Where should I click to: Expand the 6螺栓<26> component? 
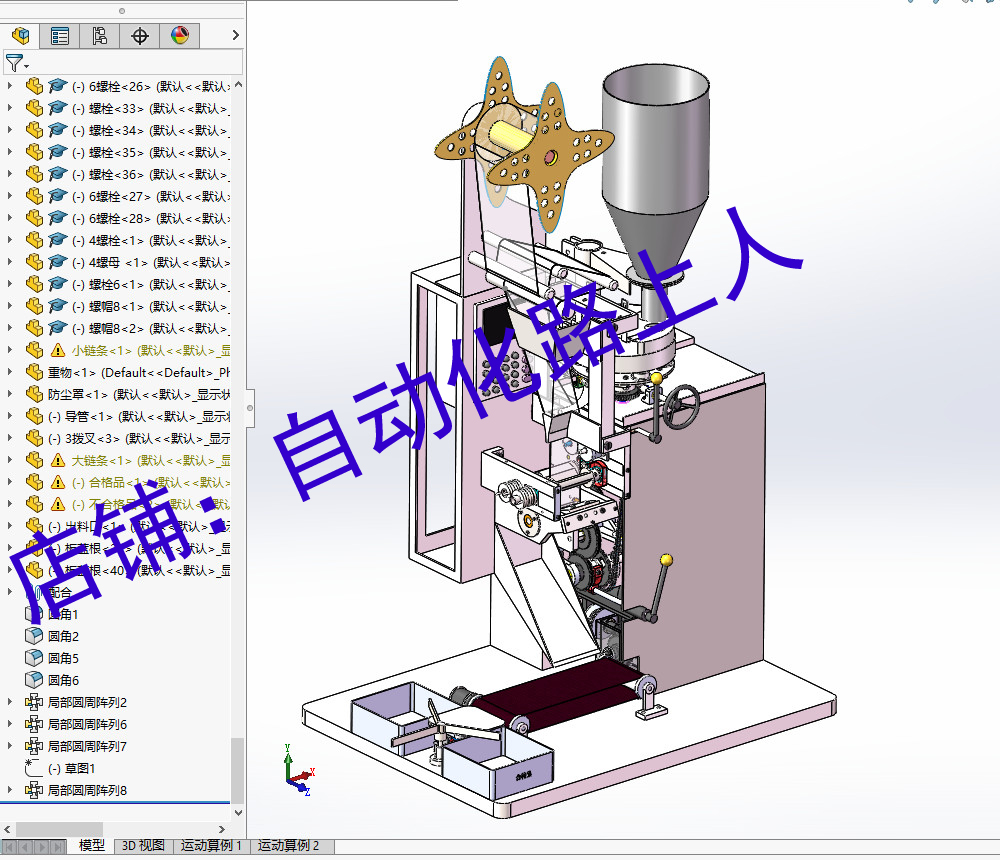9,85
